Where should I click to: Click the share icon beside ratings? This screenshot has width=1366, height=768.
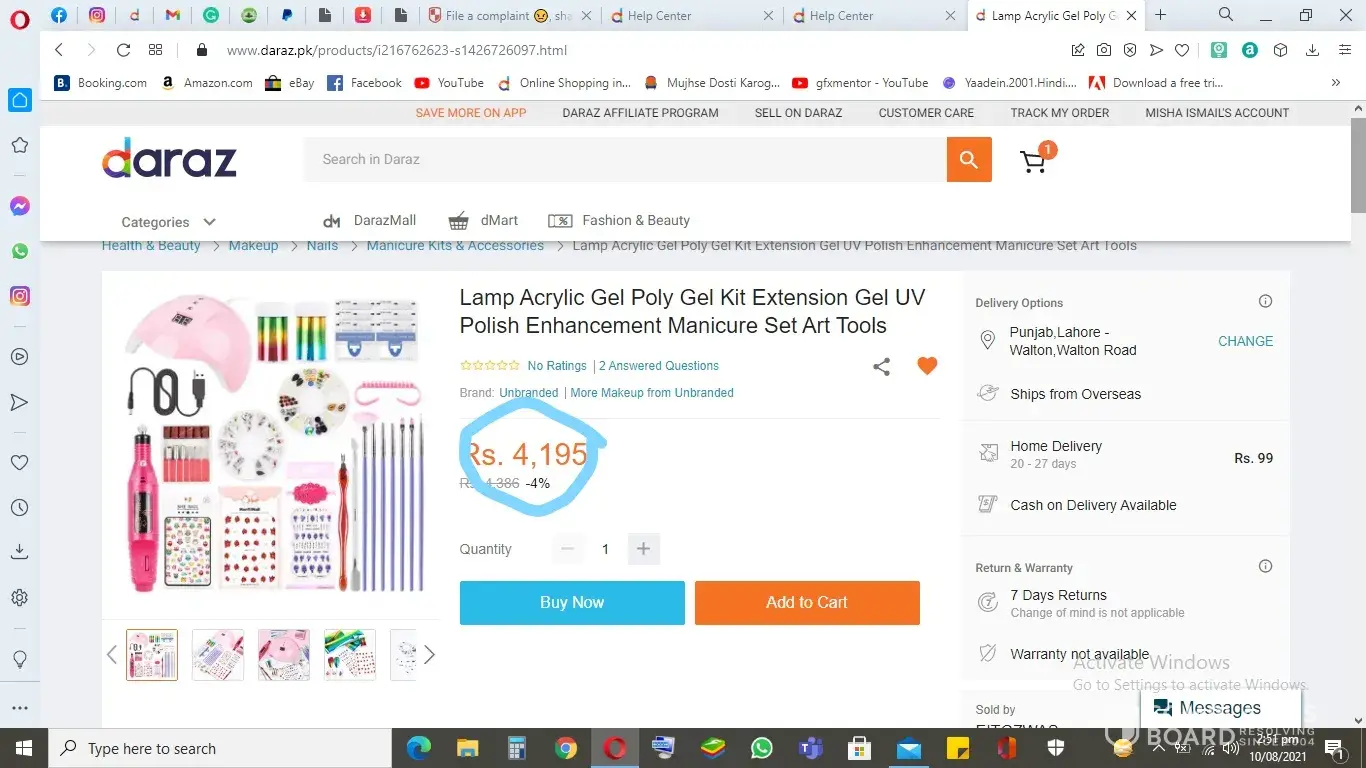(x=881, y=367)
